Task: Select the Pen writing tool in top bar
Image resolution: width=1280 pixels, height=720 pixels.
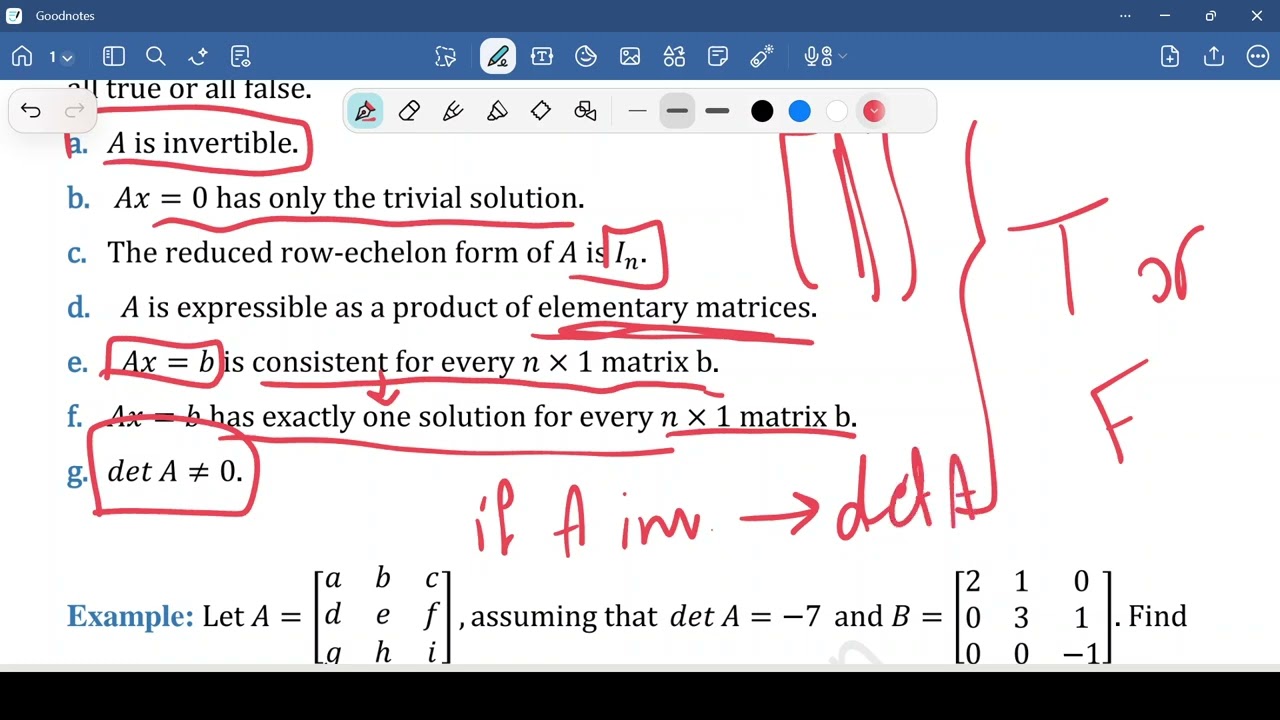Action: click(498, 57)
